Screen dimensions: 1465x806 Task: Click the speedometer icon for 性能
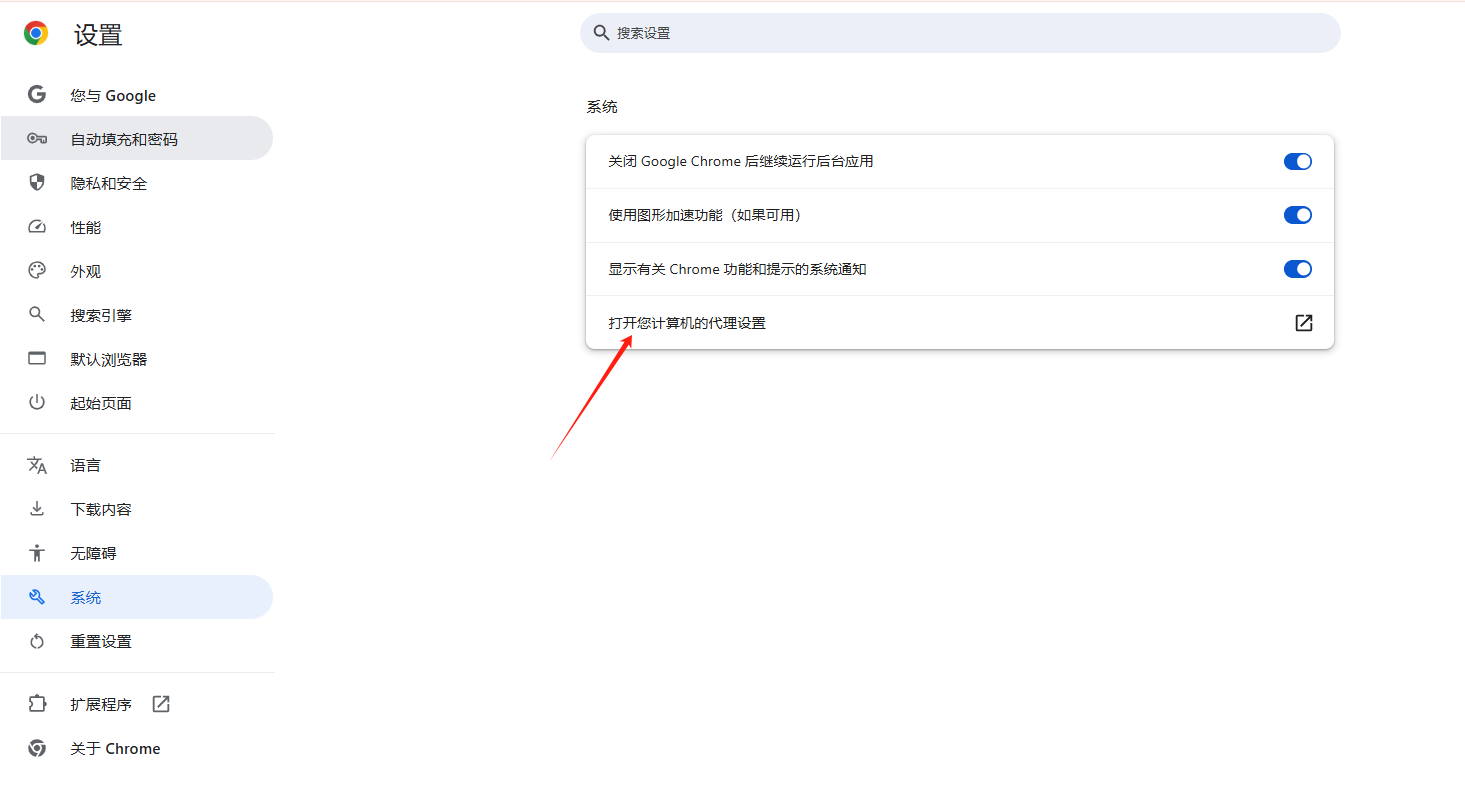click(37, 227)
